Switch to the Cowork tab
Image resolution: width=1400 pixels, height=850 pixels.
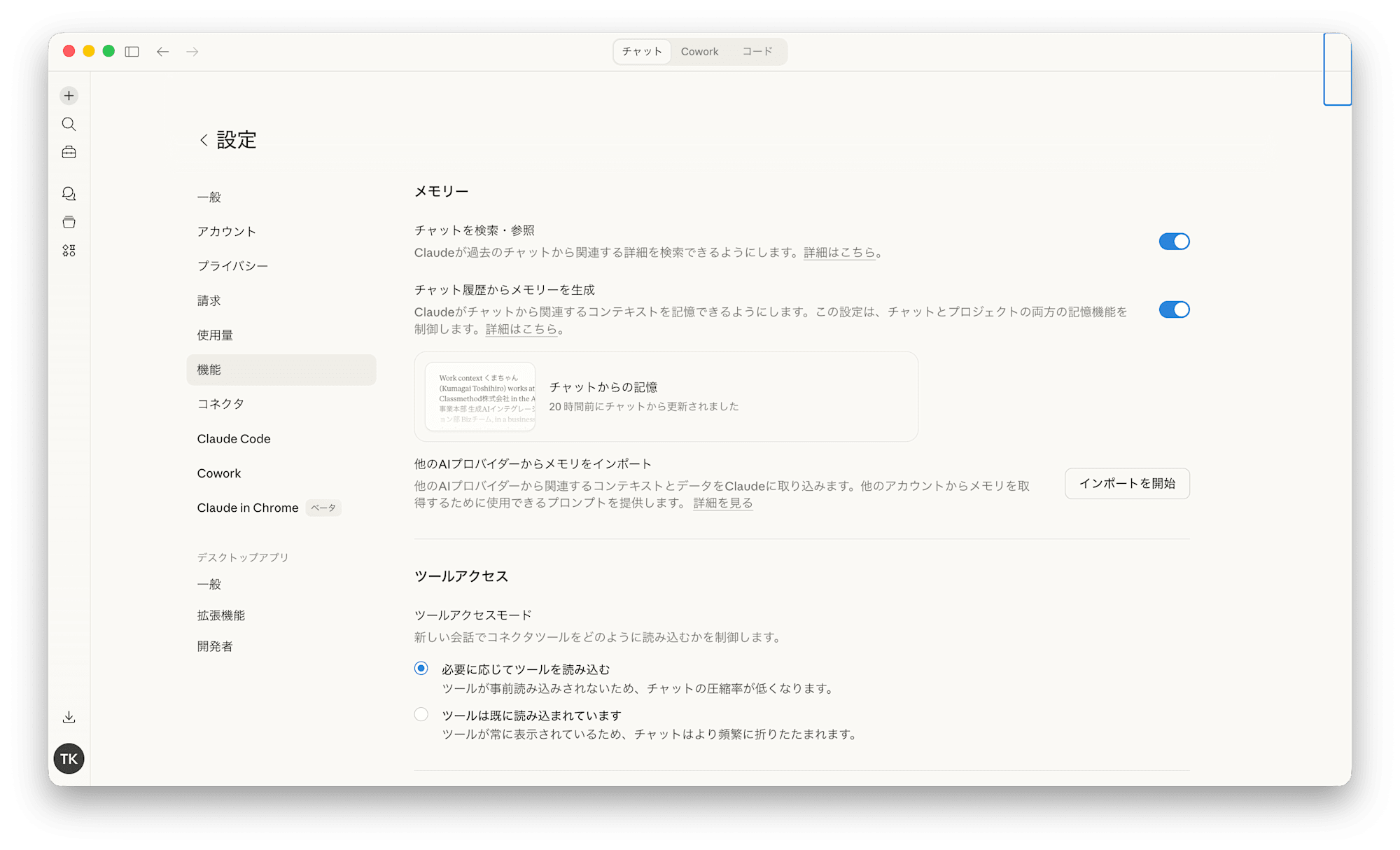tap(699, 51)
